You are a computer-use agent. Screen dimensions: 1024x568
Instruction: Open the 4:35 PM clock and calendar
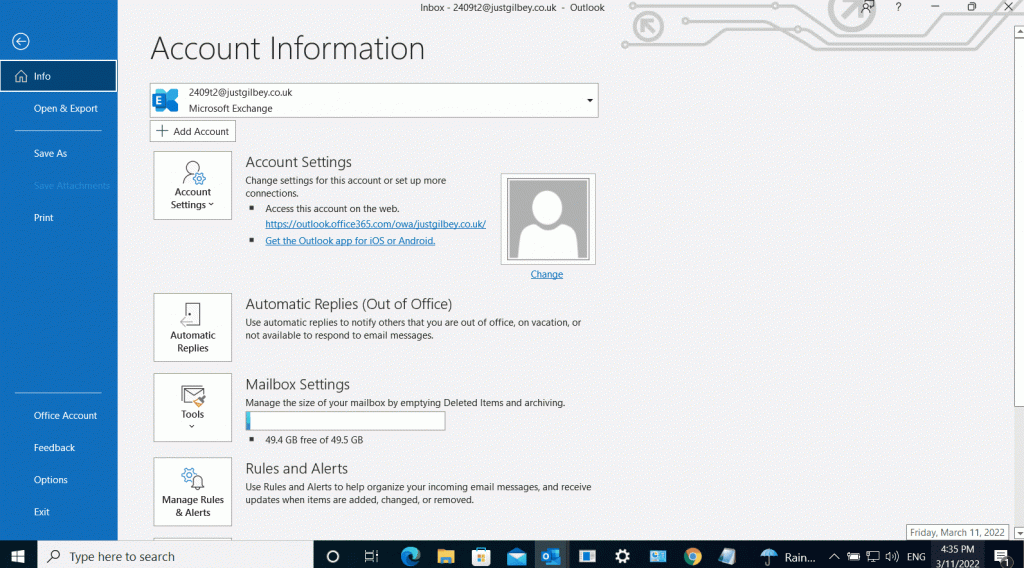pyautogui.click(x=957, y=556)
